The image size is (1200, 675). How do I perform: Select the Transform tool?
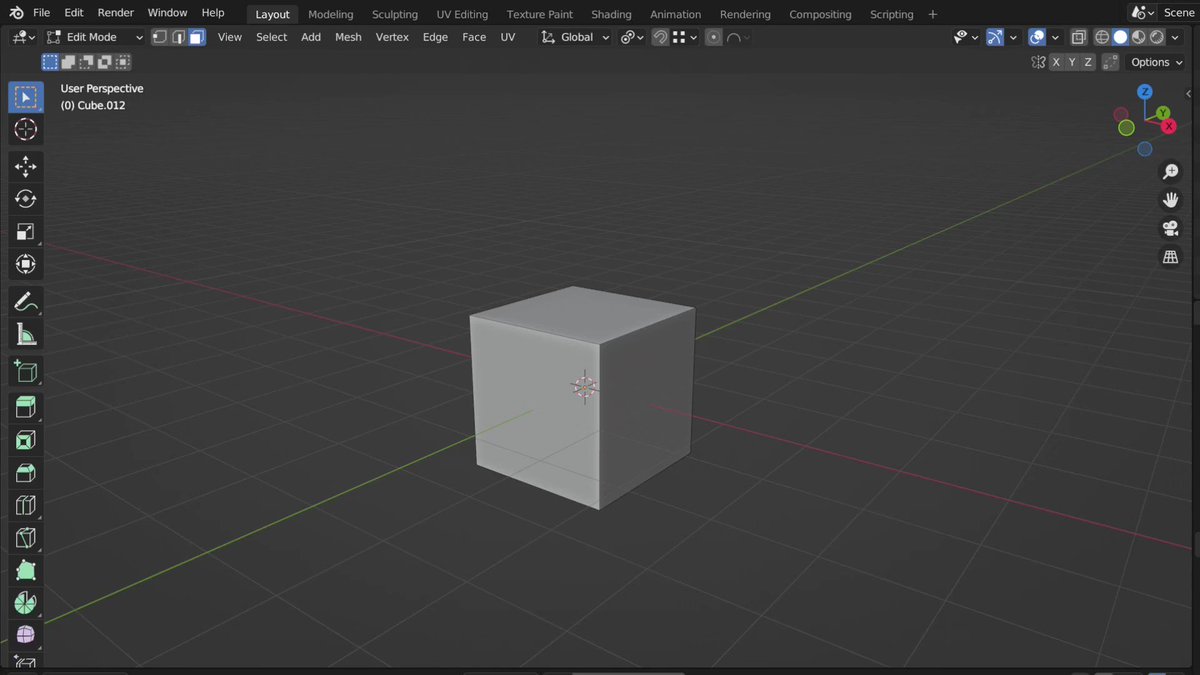26,264
